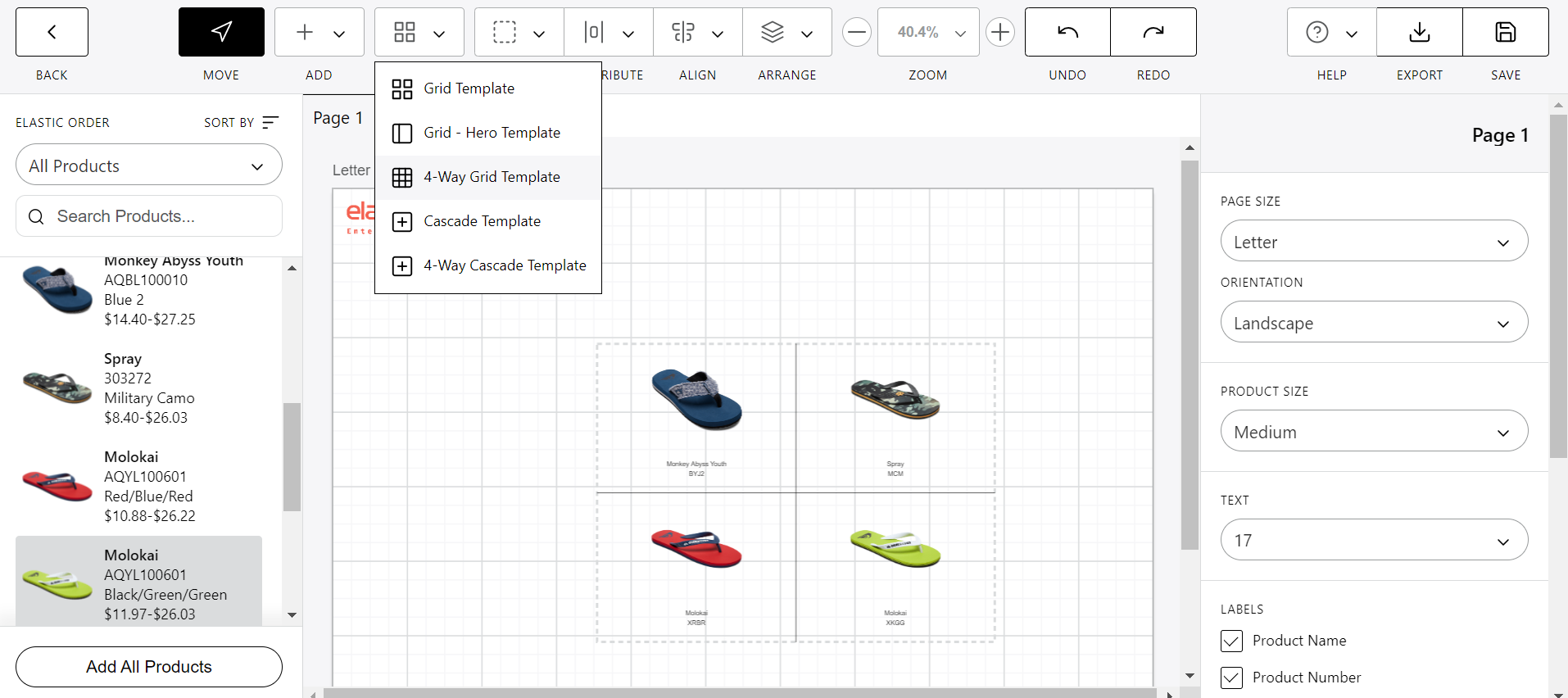Choose 4-Way Grid Template from menu
This screenshot has height=698, width=1568.
[492, 177]
